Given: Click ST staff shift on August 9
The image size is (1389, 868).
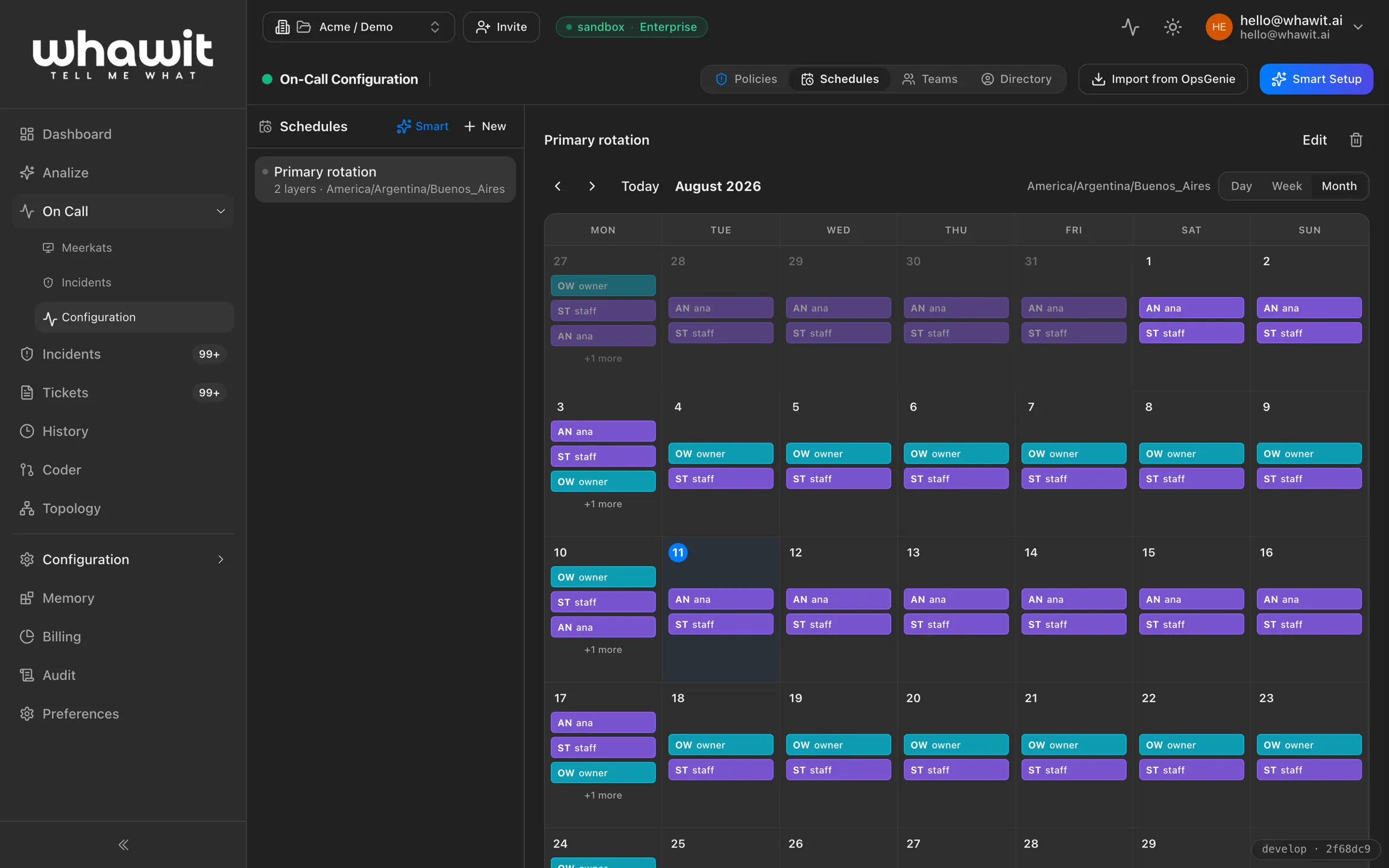Looking at the screenshot, I should click(1309, 479).
